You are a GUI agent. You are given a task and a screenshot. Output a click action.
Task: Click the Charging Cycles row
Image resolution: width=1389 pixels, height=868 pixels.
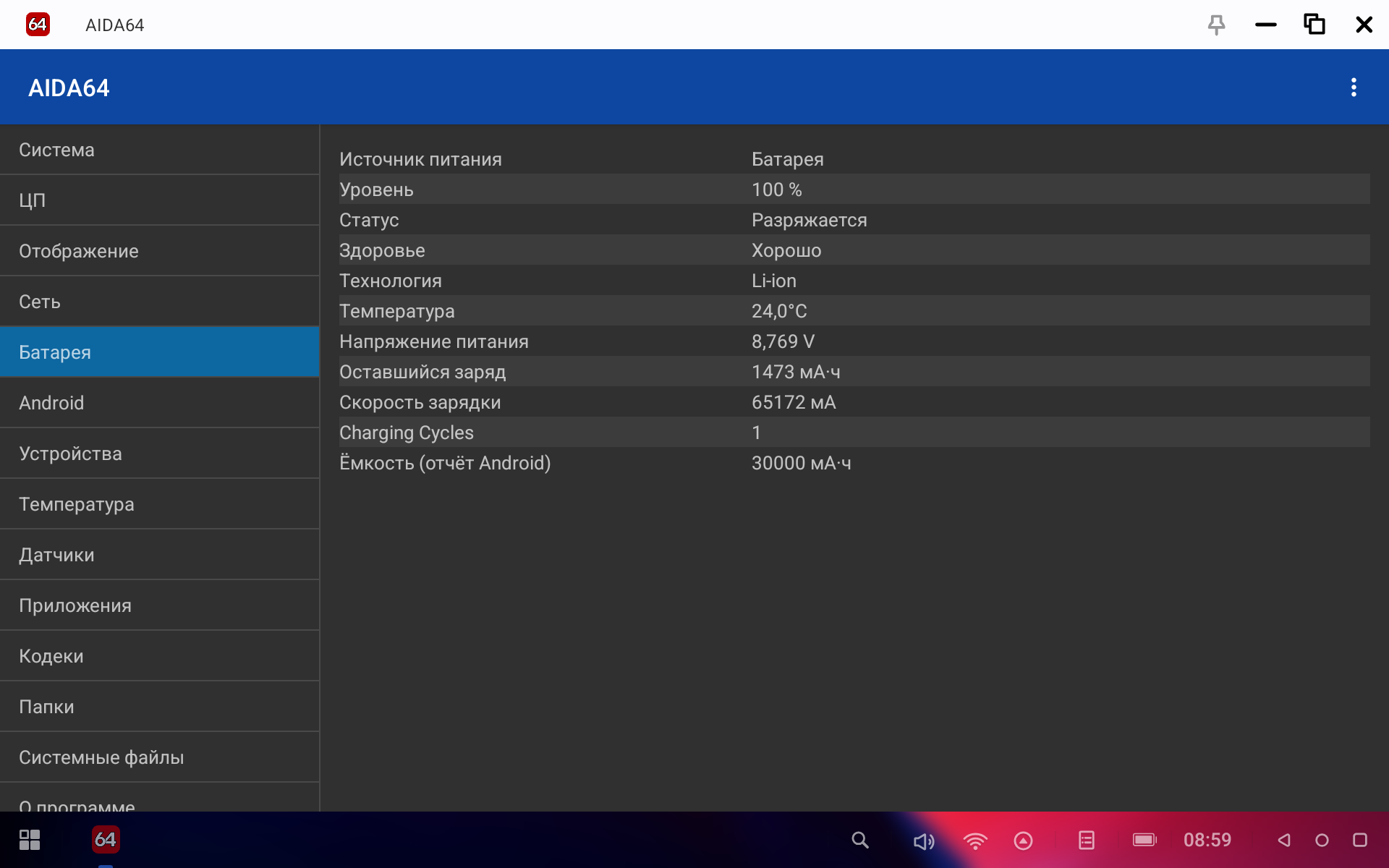854,433
